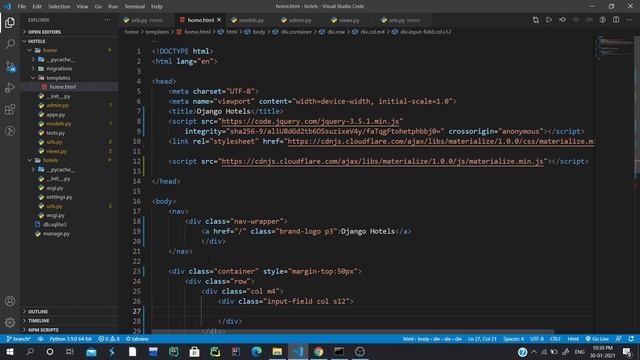Viewport: 640px width, 360px height.
Task: Open the Source Control view
Action: pyautogui.click(x=10, y=66)
